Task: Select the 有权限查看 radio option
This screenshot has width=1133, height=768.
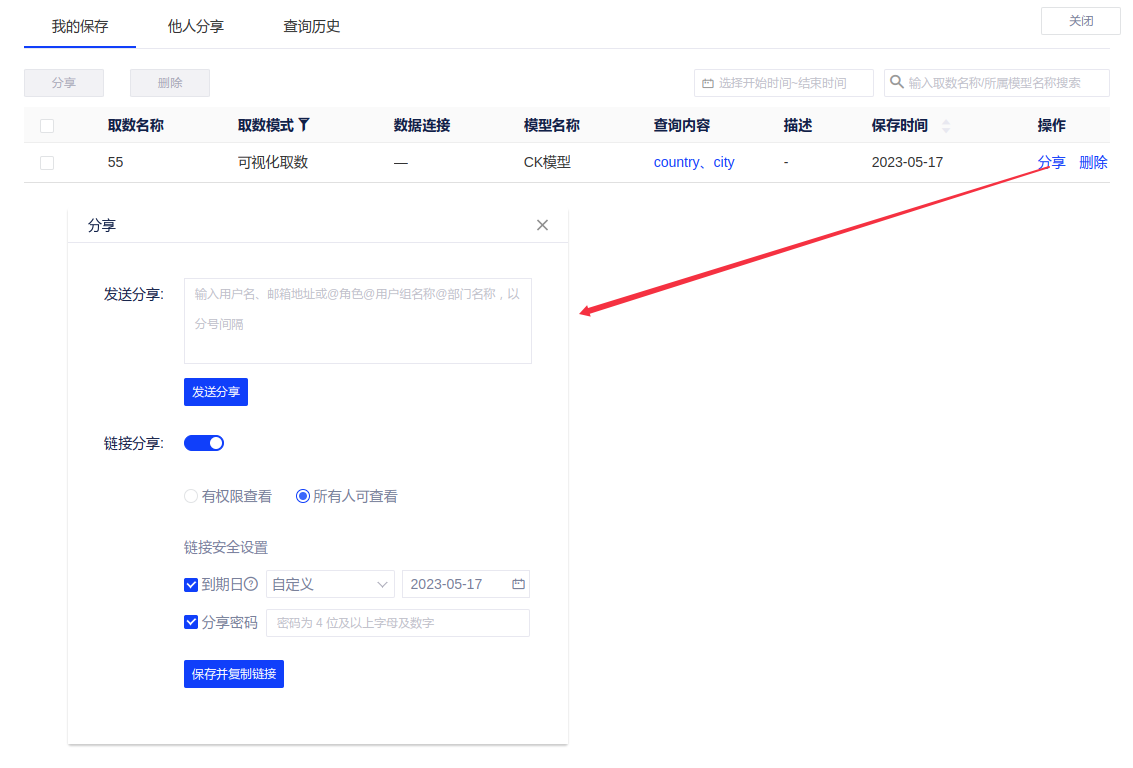Action: point(191,496)
